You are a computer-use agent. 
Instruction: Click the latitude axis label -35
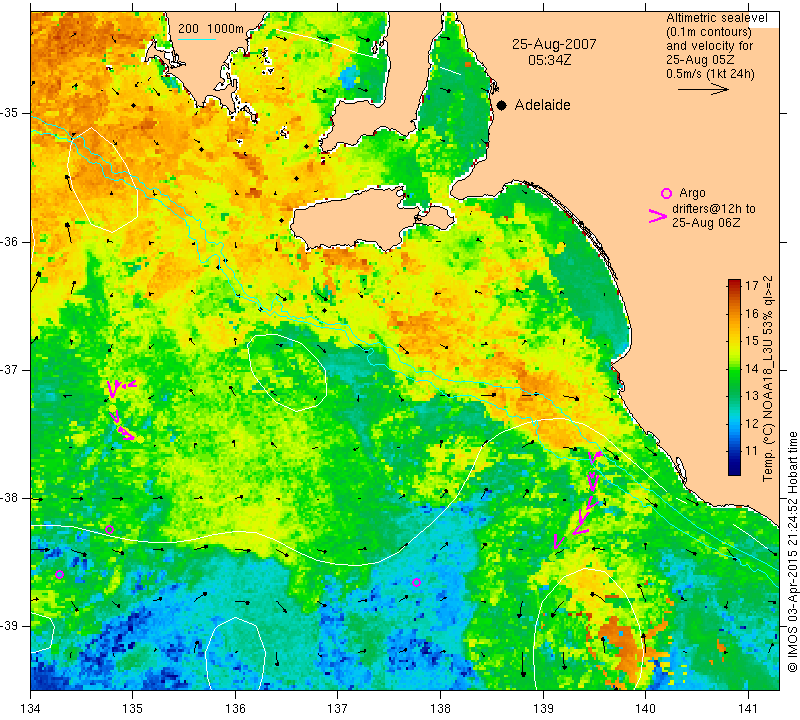pos(10,113)
